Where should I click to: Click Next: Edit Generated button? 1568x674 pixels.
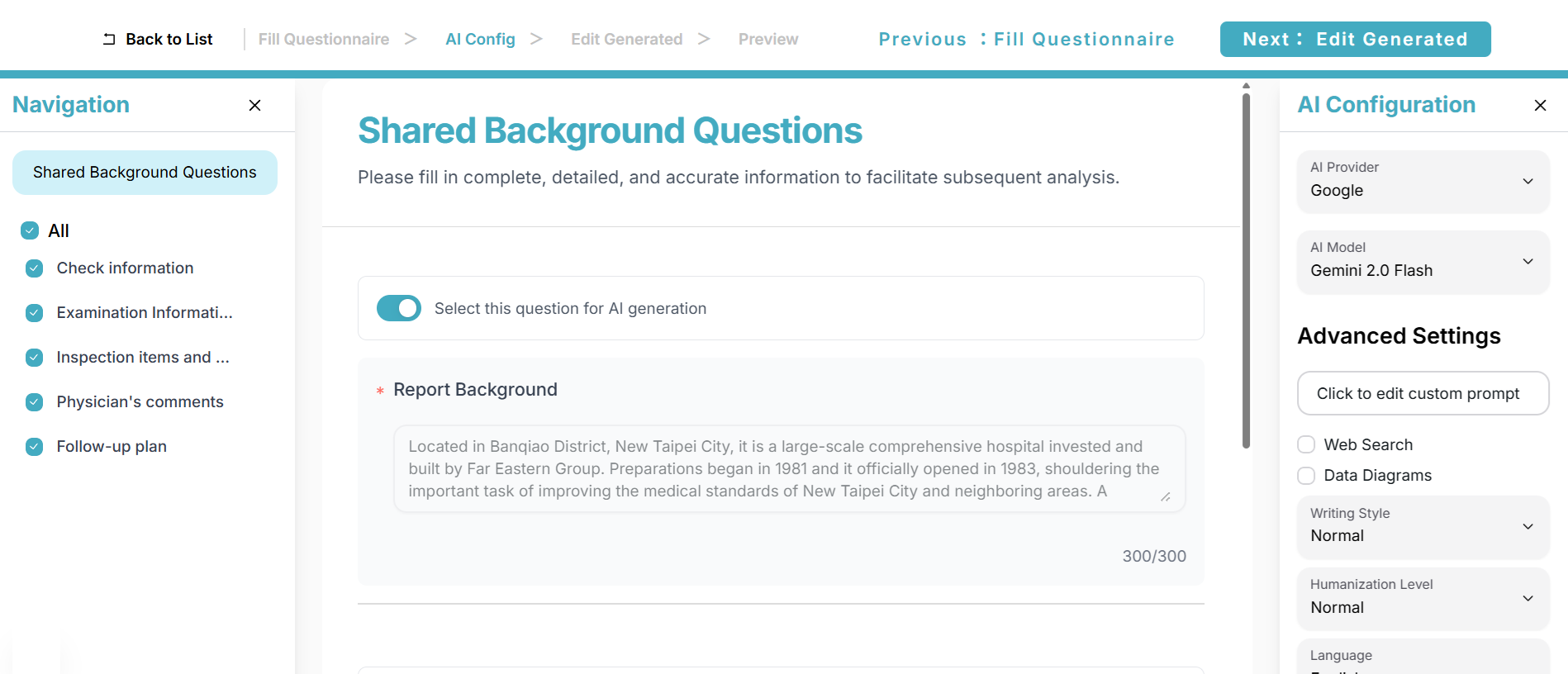click(1355, 39)
